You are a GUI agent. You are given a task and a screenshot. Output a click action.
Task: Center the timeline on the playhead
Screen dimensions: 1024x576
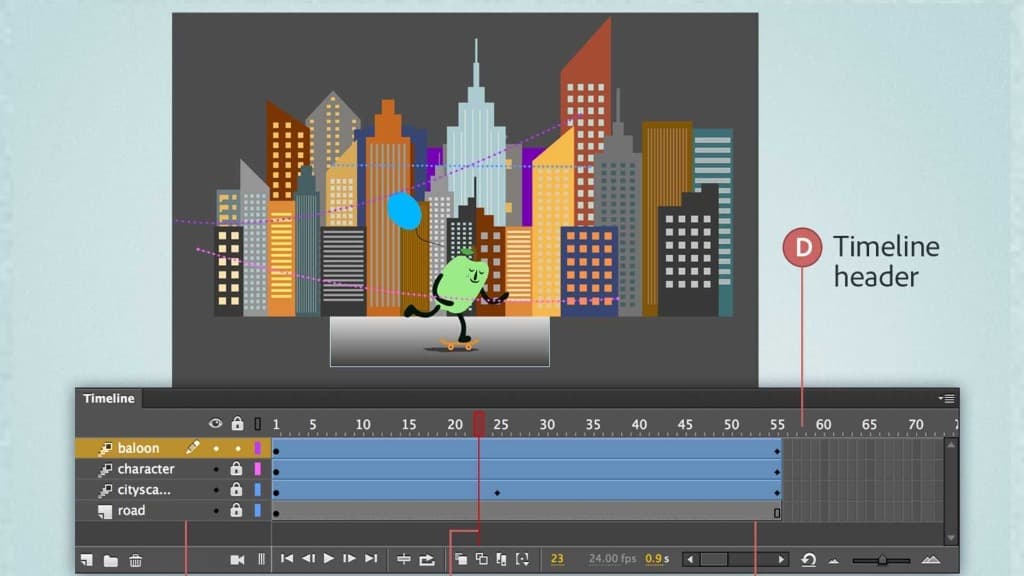click(x=404, y=560)
